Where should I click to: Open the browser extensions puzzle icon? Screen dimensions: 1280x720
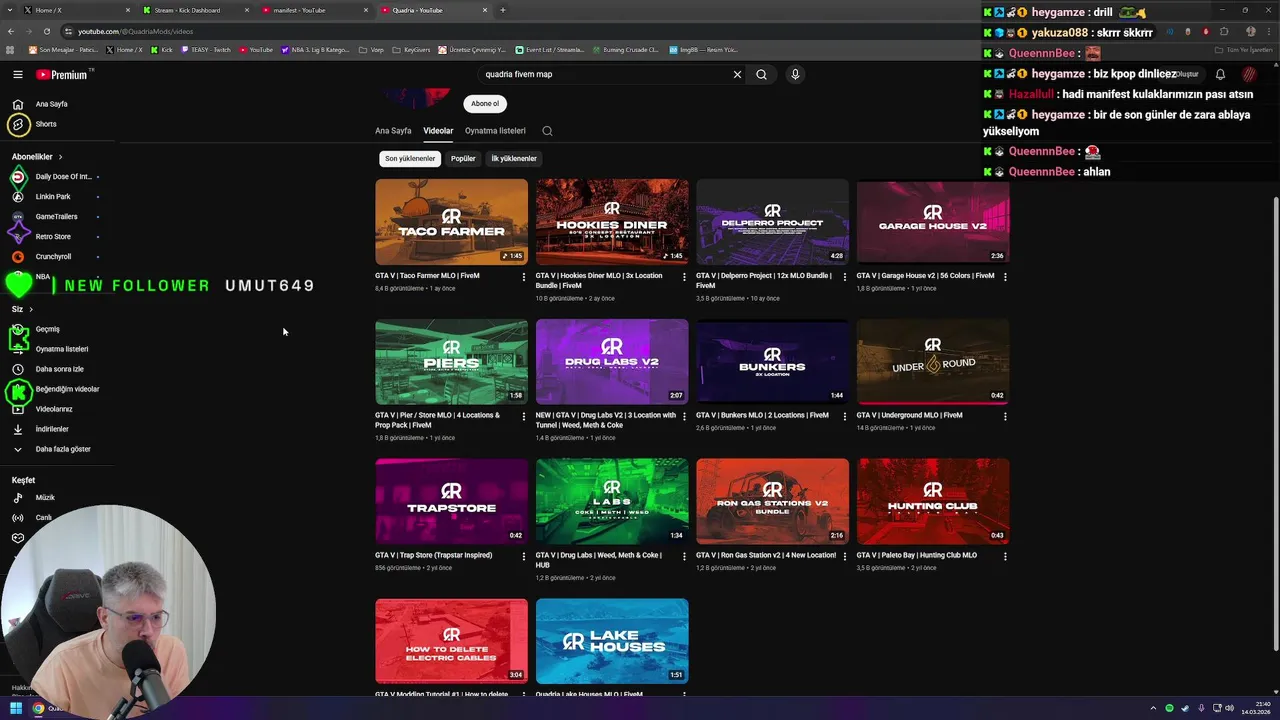click(1224, 31)
